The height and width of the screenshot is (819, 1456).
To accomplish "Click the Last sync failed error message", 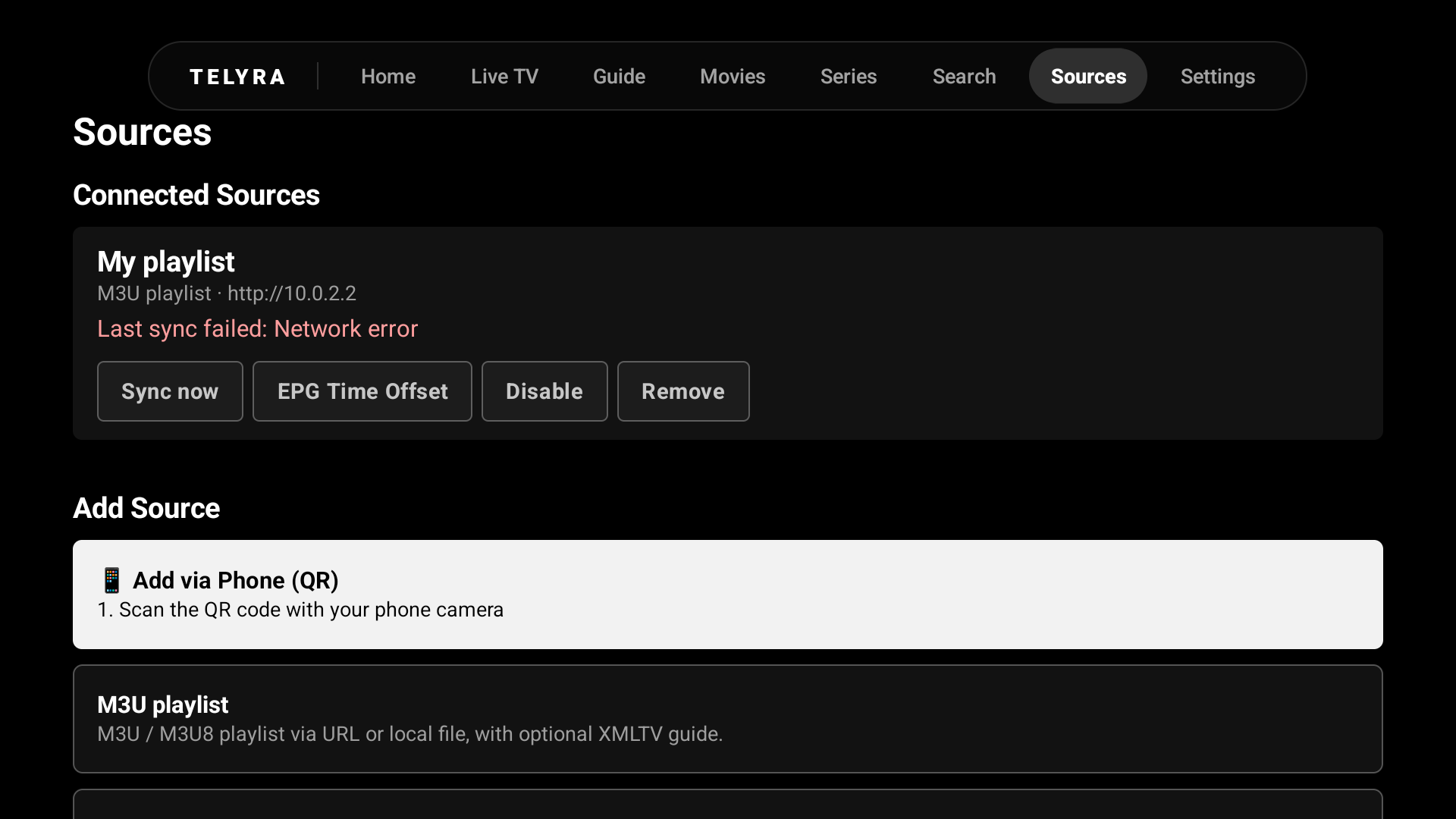I will click(257, 329).
